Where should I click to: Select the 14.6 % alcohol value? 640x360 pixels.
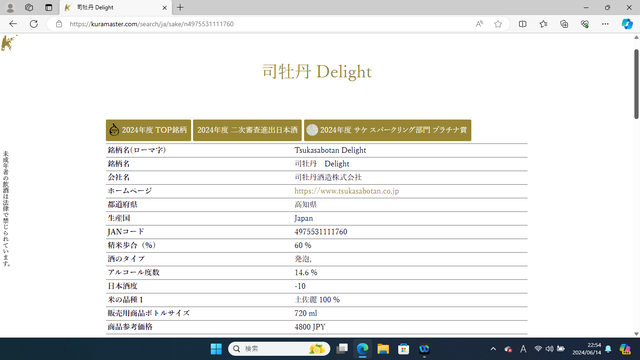coord(306,273)
